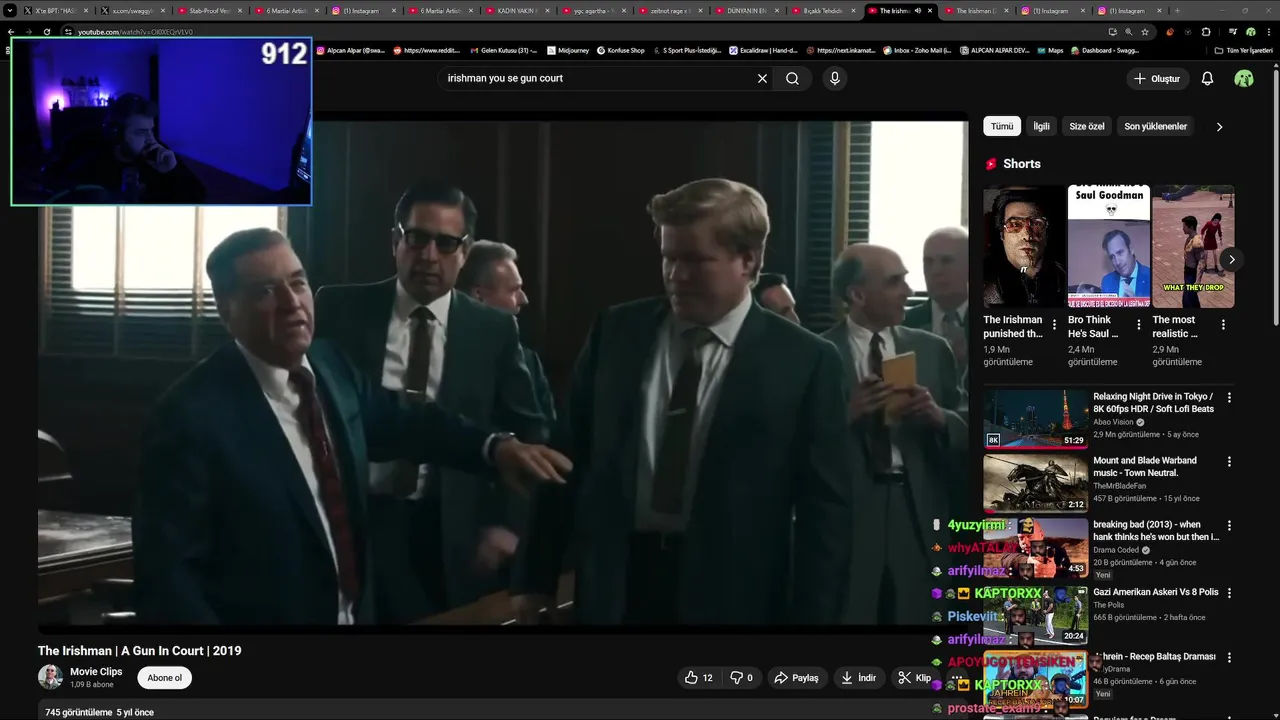Open the "The Irishman punished" Shorts thumbnail
This screenshot has height=720, width=1280.
click(x=1024, y=246)
